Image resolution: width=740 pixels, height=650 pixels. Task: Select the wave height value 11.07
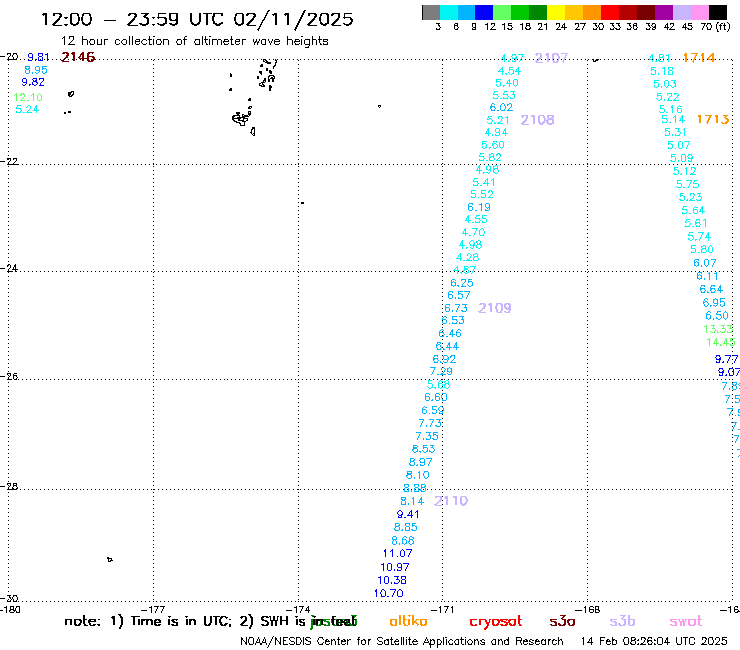(x=397, y=553)
